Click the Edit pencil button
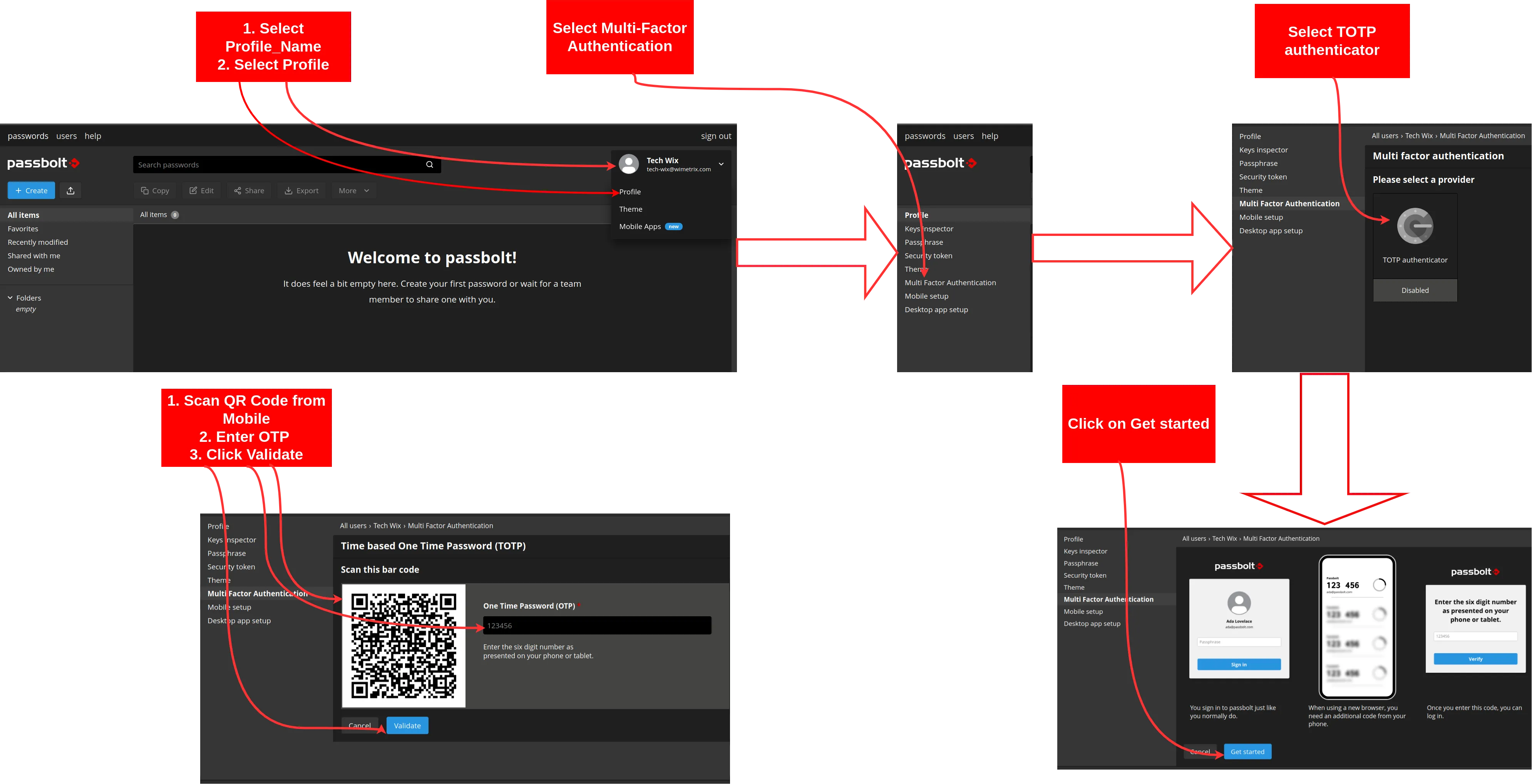 pyautogui.click(x=202, y=190)
